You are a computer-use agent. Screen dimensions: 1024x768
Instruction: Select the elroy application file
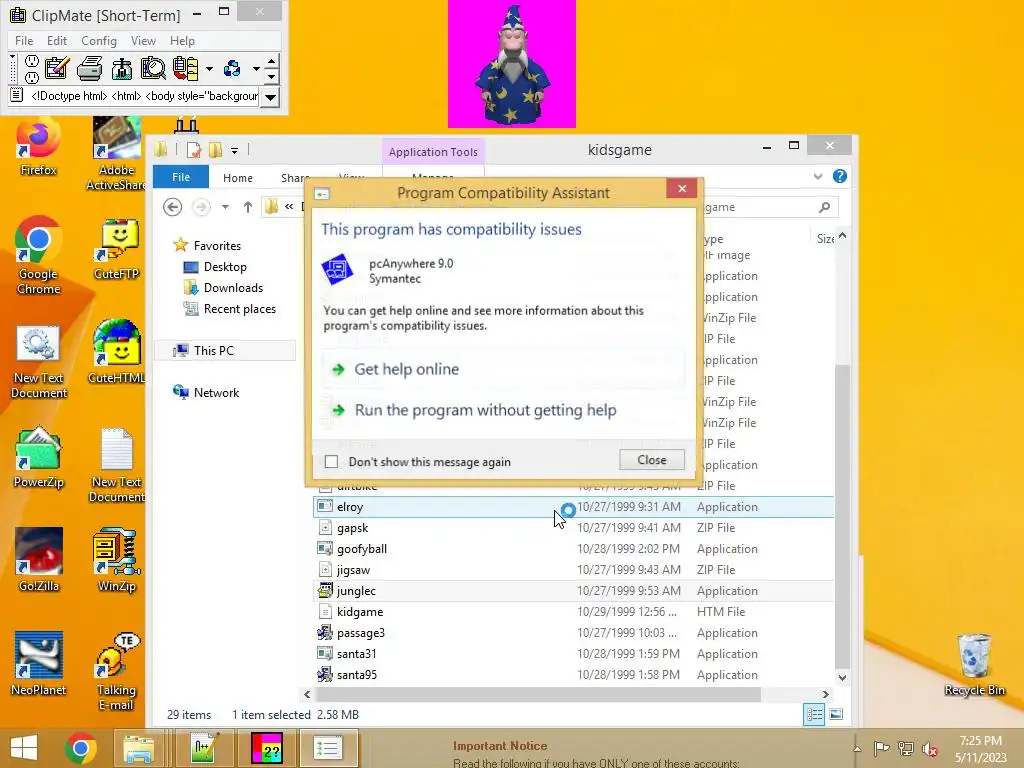574,507
